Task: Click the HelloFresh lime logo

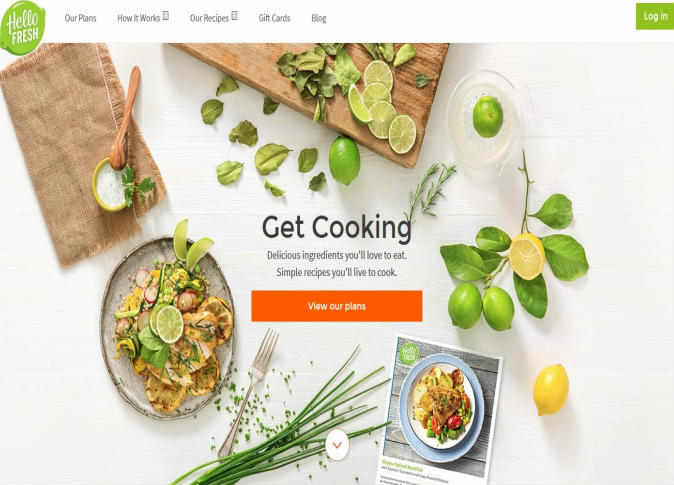Action: click(22, 28)
